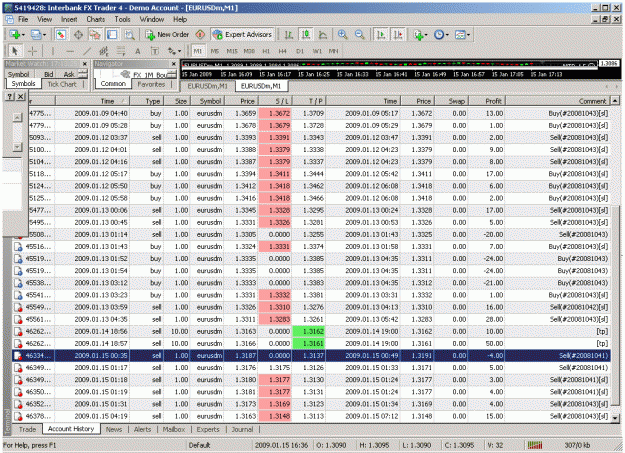Image resolution: width=625 pixels, height=453 pixels.
Task: Switch to the Trade tab
Action: pos(27,429)
